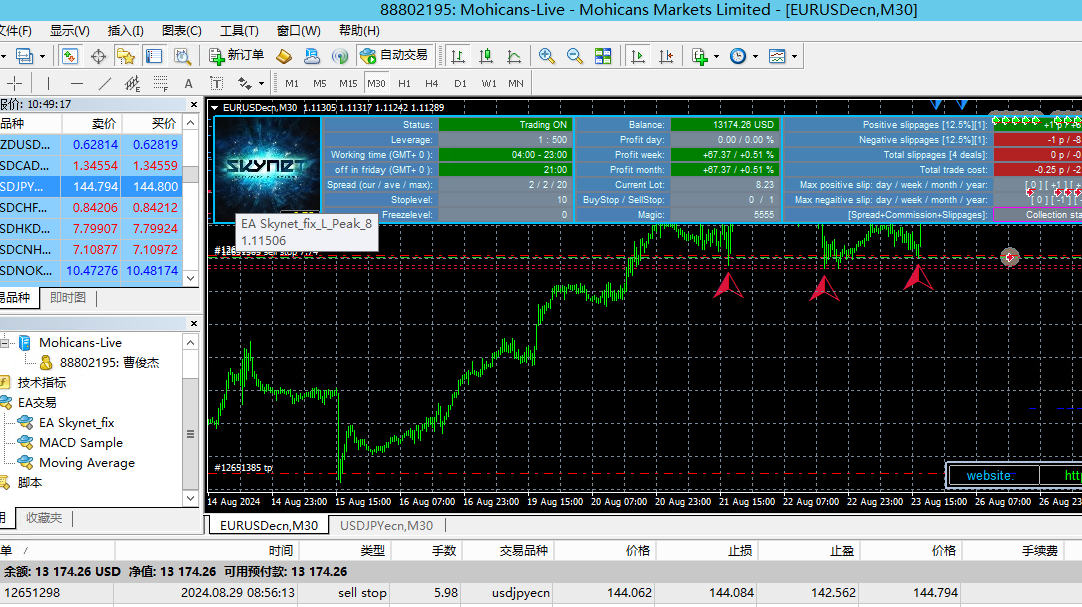Switch to H4 timeframe
1082x607 pixels.
point(432,83)
